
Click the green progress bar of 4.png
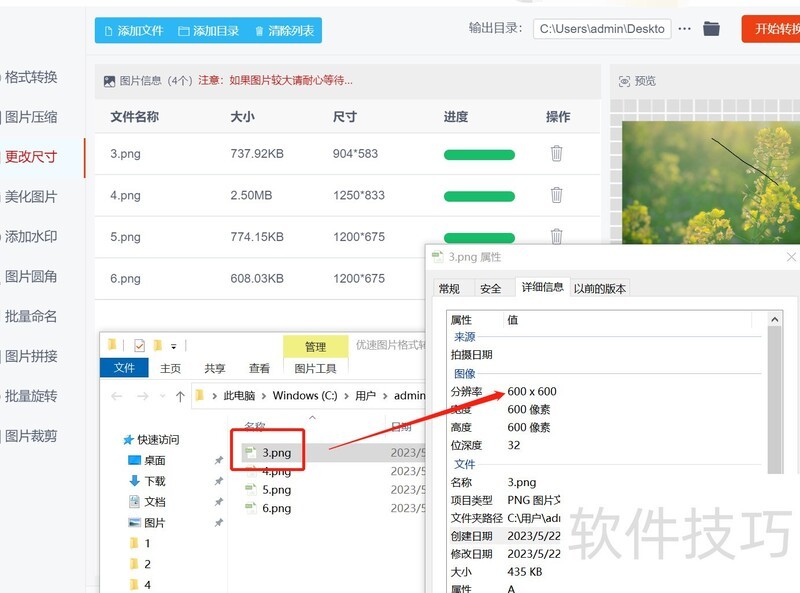(x=479, y=196)
